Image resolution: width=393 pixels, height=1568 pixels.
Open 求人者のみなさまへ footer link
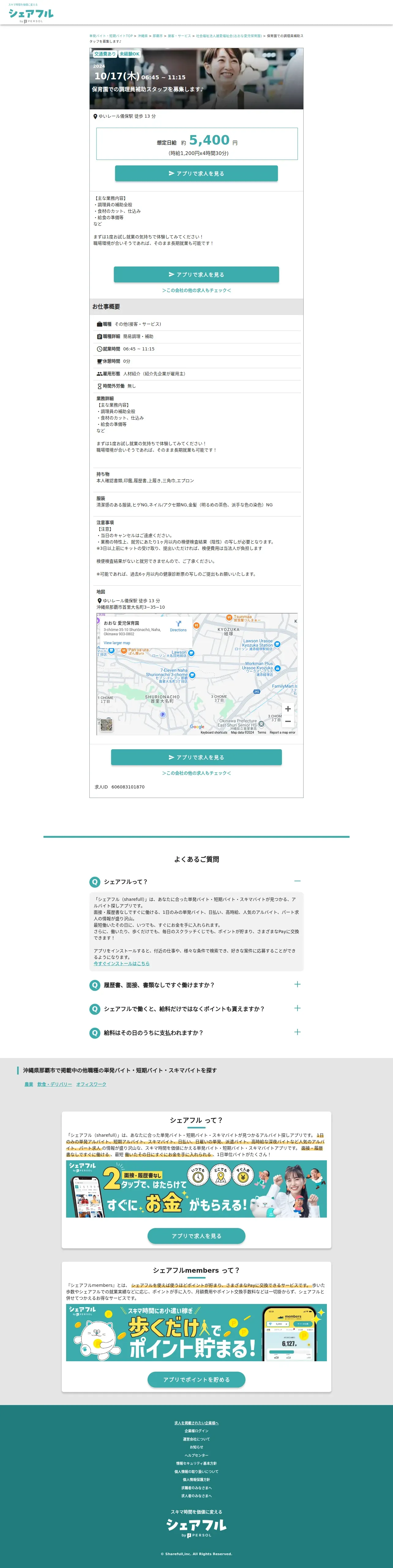196,1496
